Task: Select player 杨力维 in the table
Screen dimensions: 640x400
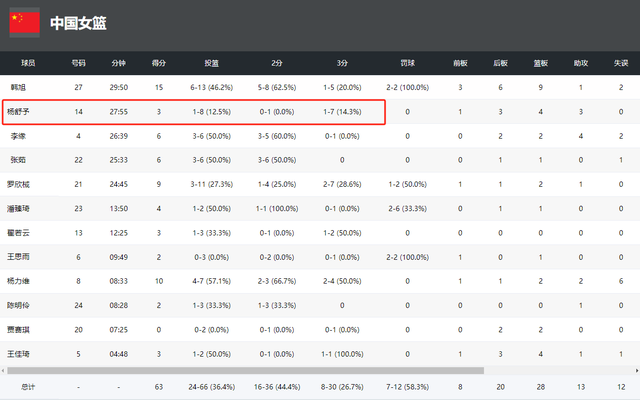Action: [x=22, y=281]
